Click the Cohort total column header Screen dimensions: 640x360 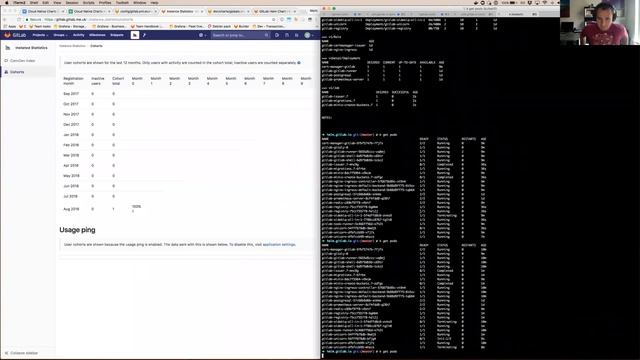click(x=118, y=81)
